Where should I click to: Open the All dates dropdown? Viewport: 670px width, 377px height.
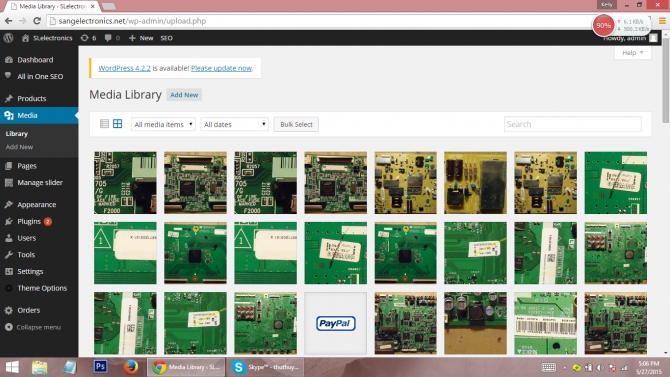point(234,124)
